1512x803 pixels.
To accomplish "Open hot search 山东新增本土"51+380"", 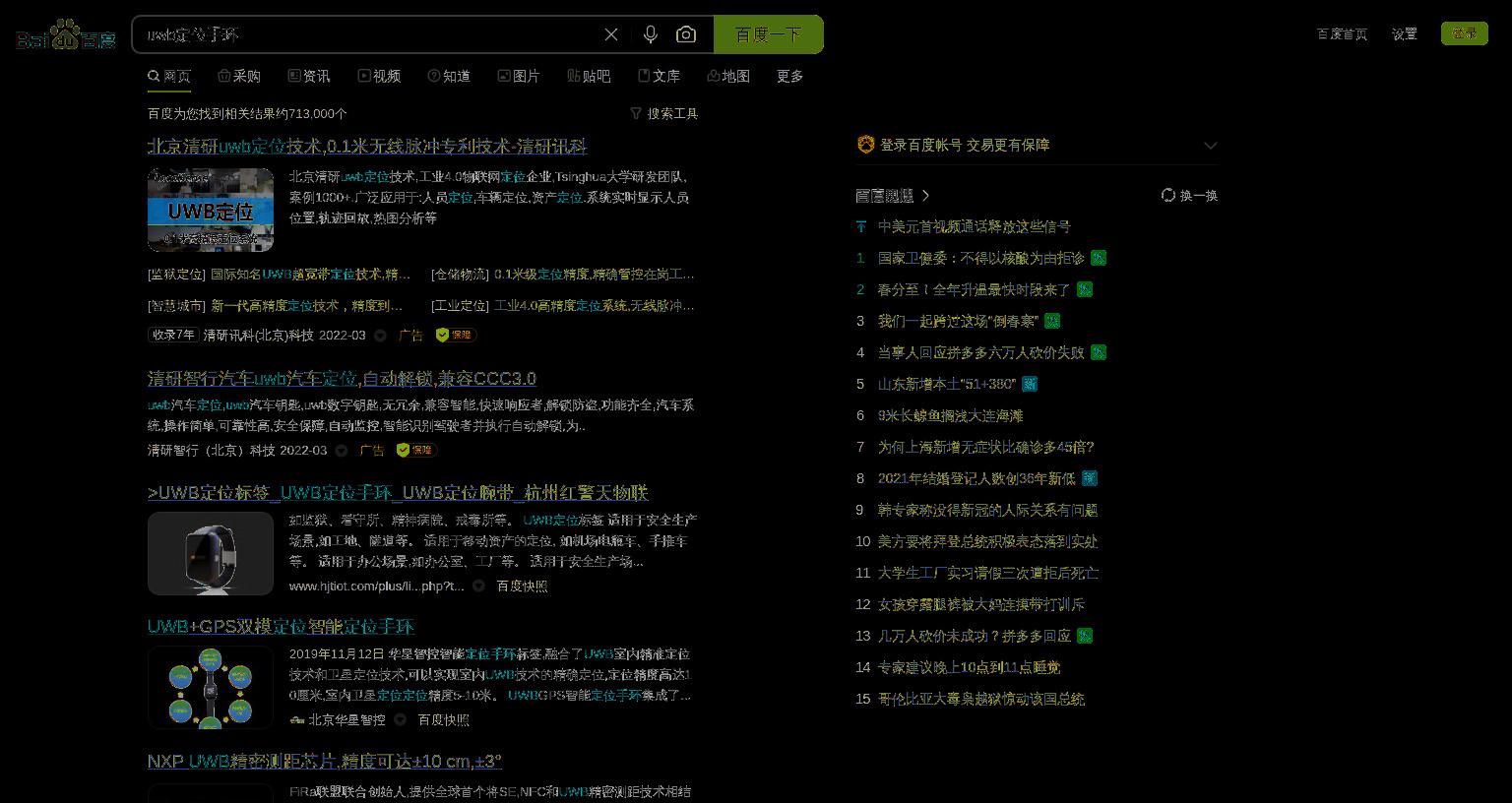I will [947, 384].
